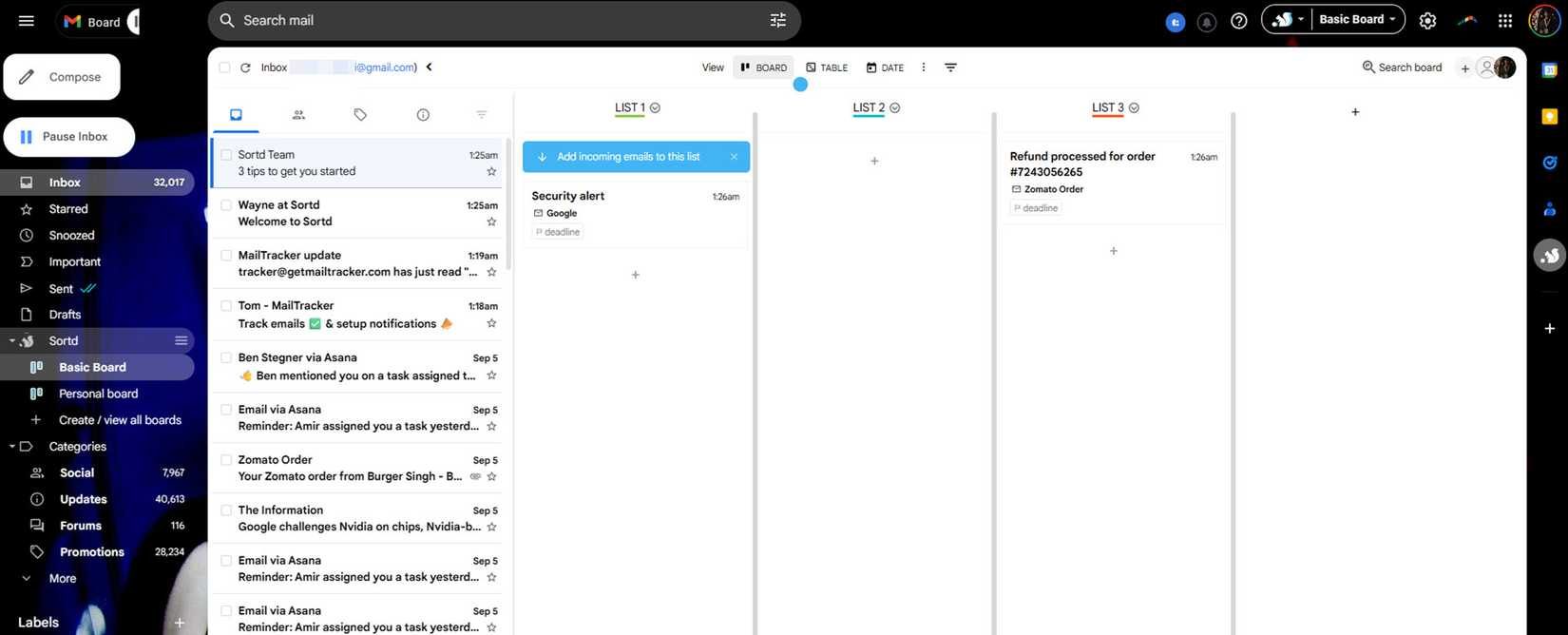The image size is (1568, 635).
Task: Select the Promotions tag tab
Action: coord(360,115)
